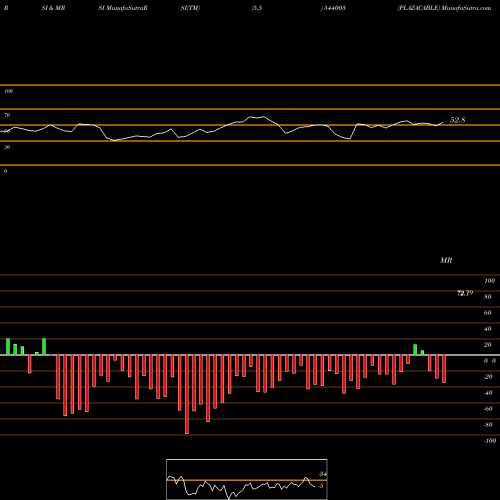
Task: Click the 60 label on MR axis
Action: tap(488, 313)
